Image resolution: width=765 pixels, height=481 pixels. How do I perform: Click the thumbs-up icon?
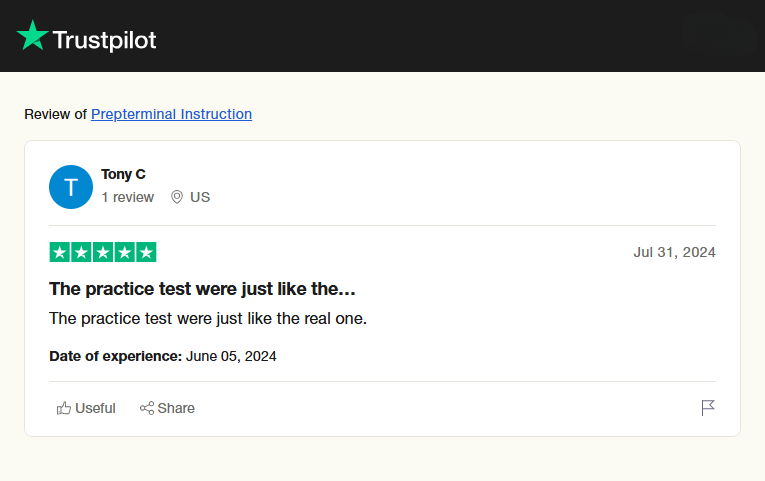pos(64,408)
